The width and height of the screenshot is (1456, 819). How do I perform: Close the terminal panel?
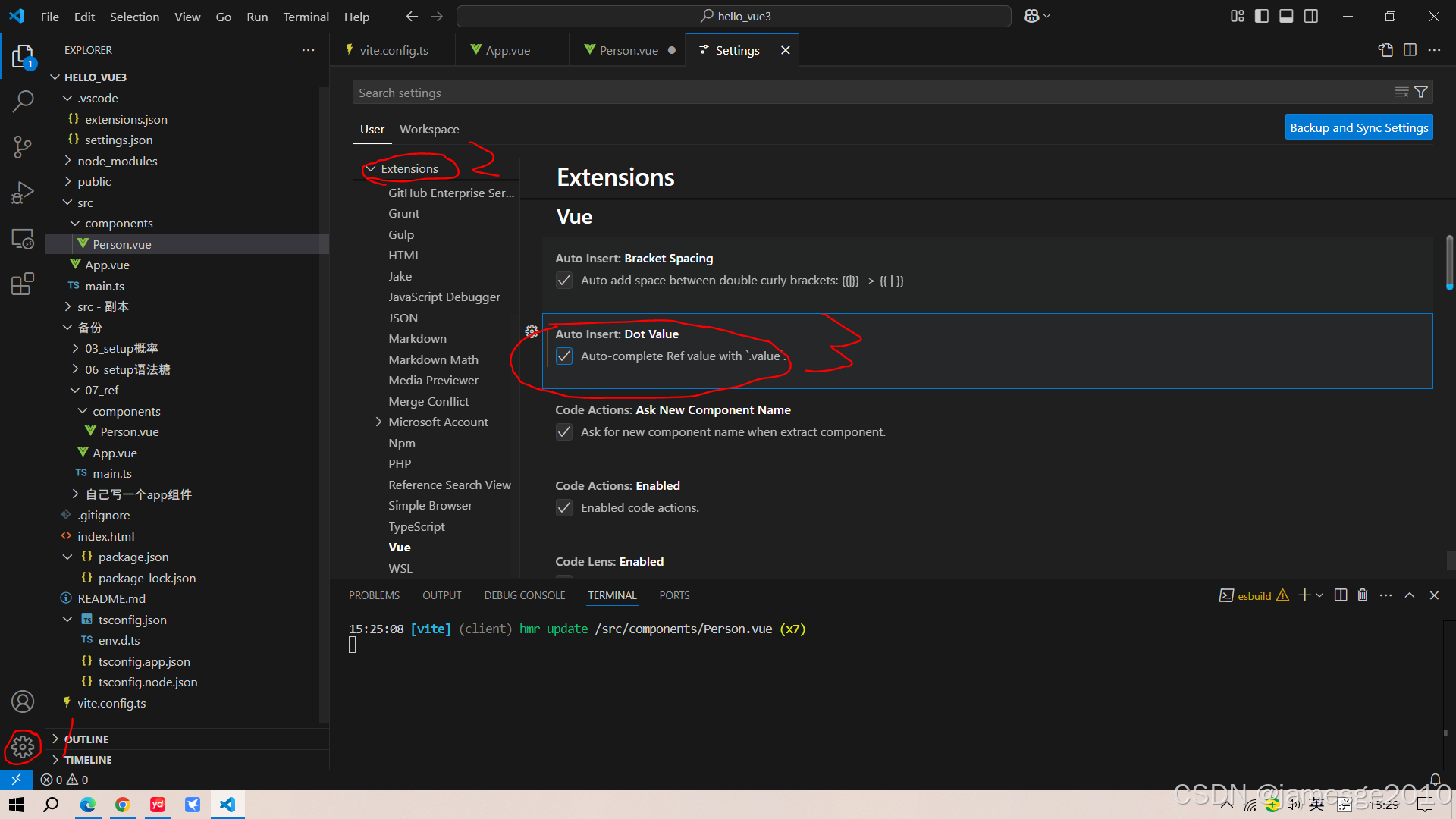(x=1434, y=595)
